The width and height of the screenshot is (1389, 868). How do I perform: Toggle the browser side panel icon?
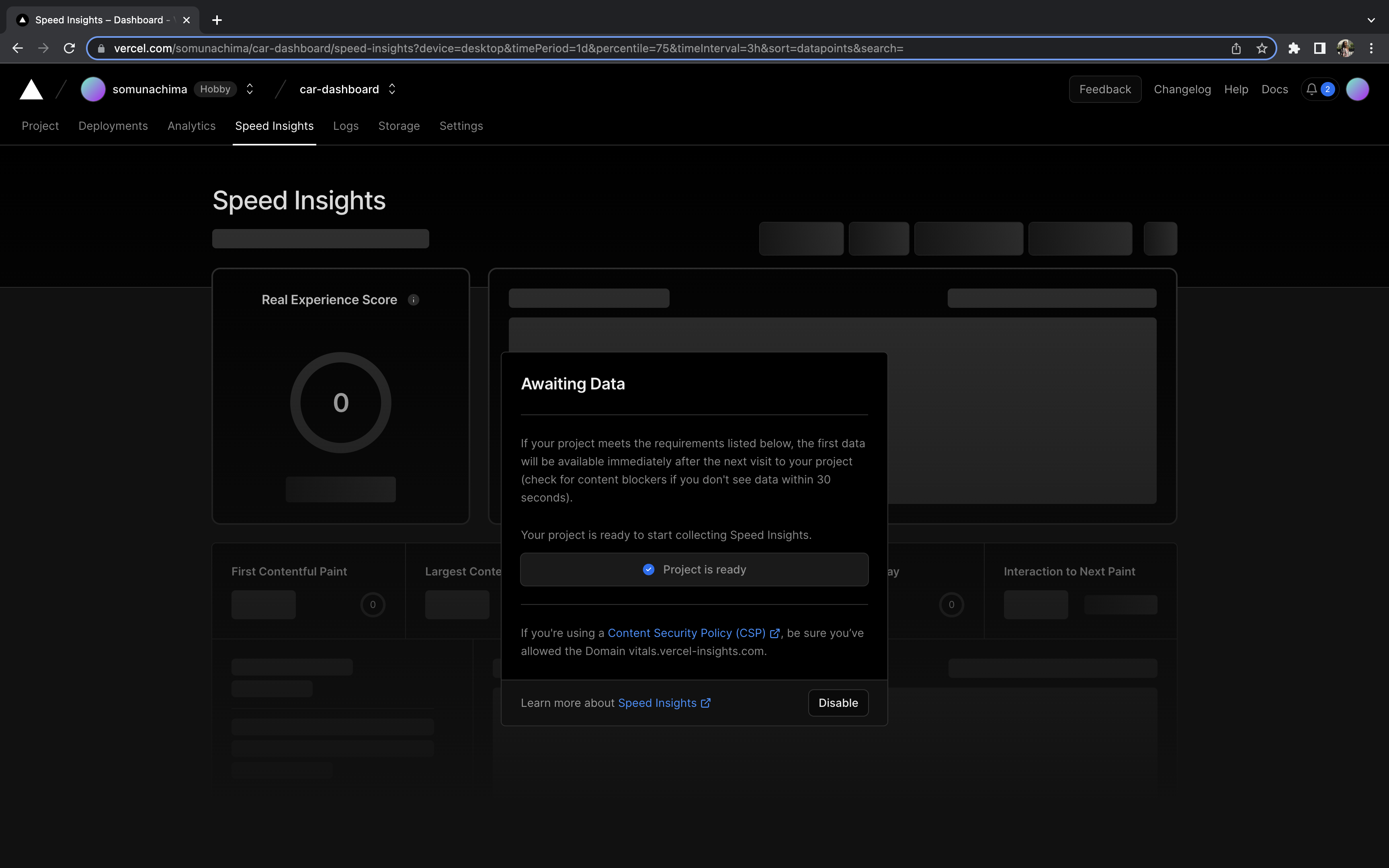[1319, 48]
